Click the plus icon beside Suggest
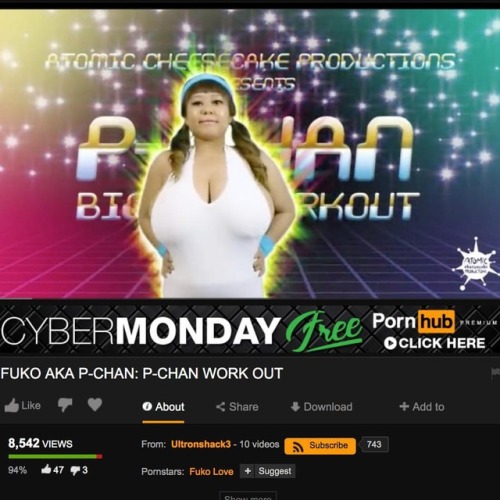The image size is (500, 500). pos(247,471)
